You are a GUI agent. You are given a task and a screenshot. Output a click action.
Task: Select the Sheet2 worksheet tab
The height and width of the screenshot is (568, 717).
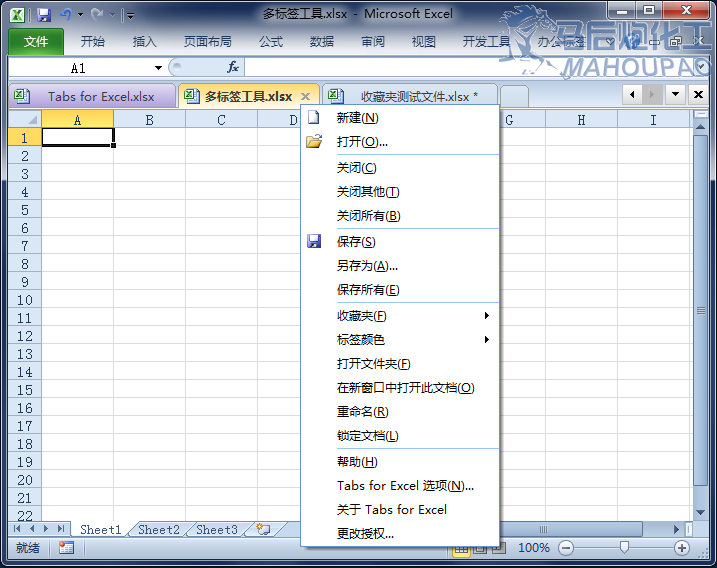pos(159,530)
